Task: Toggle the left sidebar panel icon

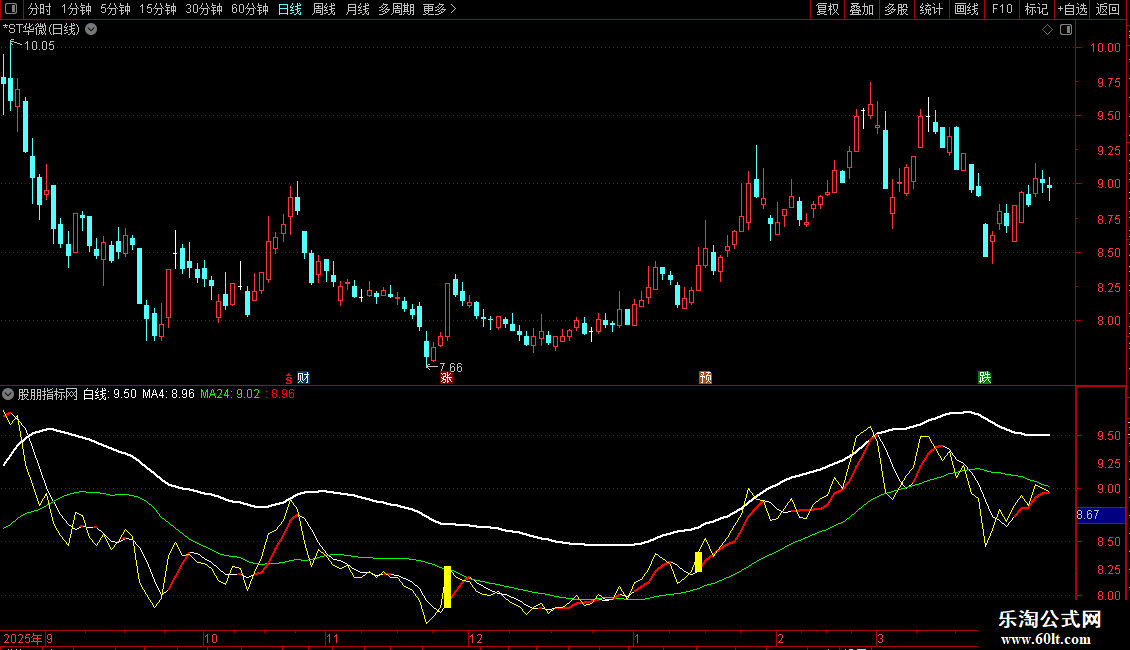Action: (x=11, y=9)
